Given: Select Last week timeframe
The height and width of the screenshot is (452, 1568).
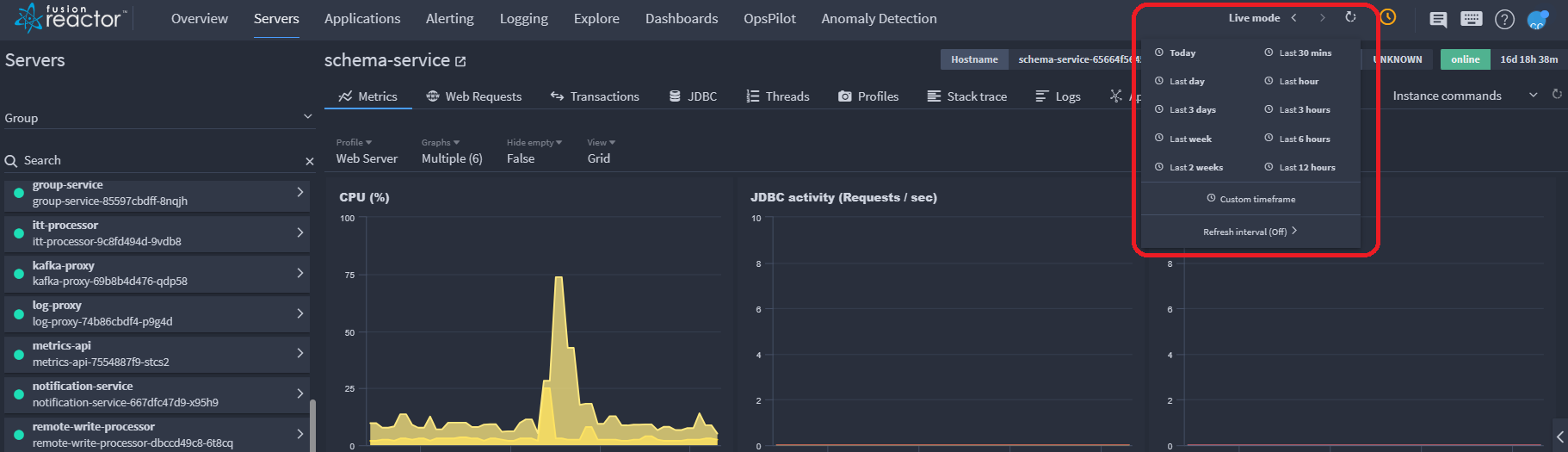Looking at the screenshot, I should (x=1183, y=139).
